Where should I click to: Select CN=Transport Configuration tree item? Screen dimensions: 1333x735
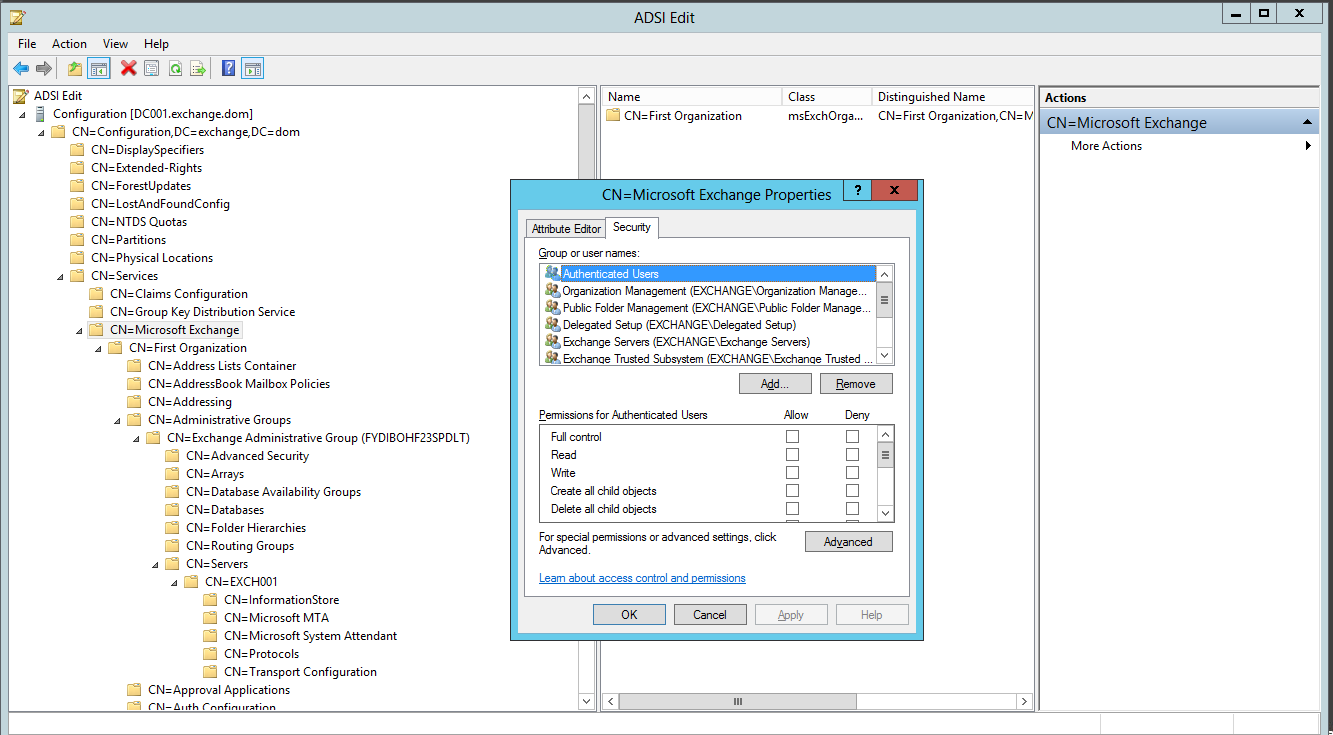(x=300, y=672)
